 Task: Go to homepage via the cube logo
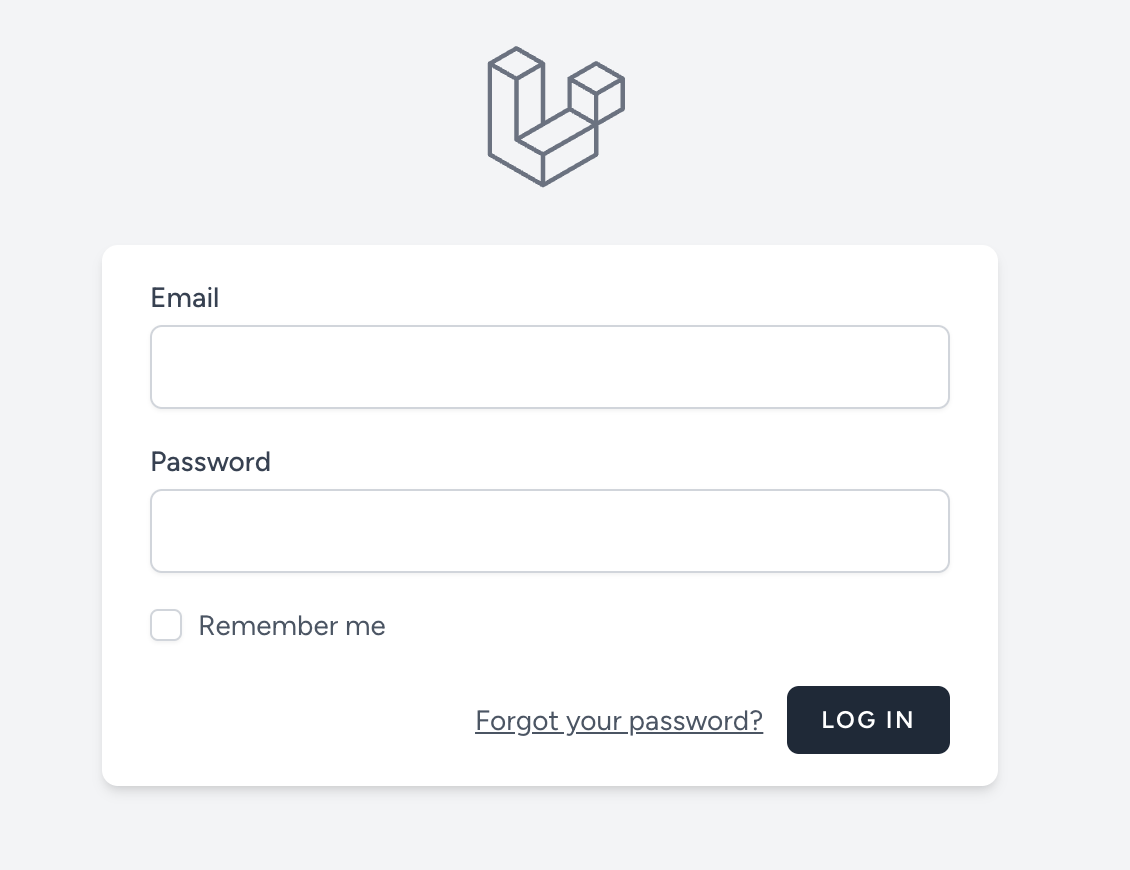click(555, 116)
